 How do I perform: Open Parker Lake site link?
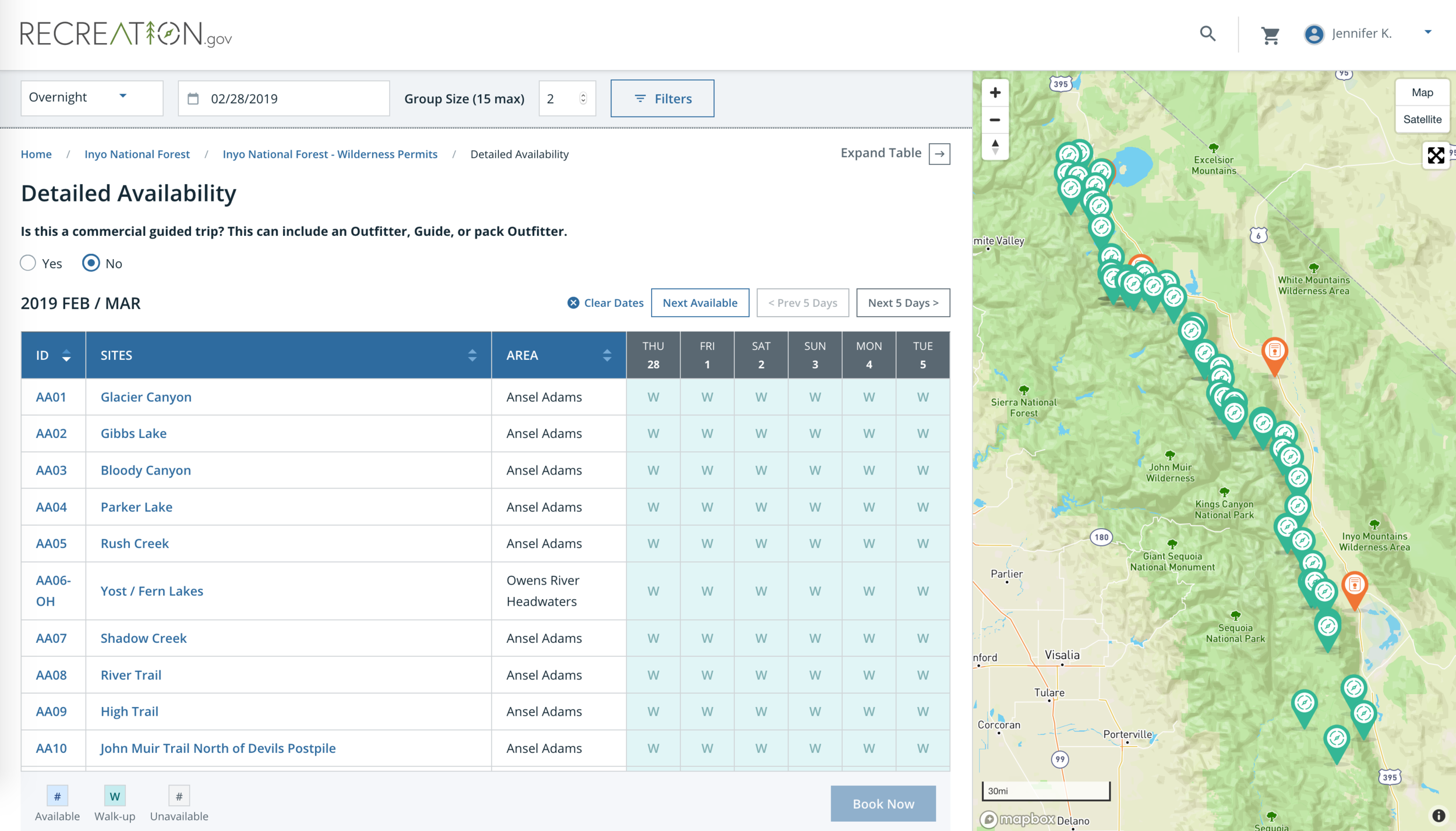tap(136, 507)
